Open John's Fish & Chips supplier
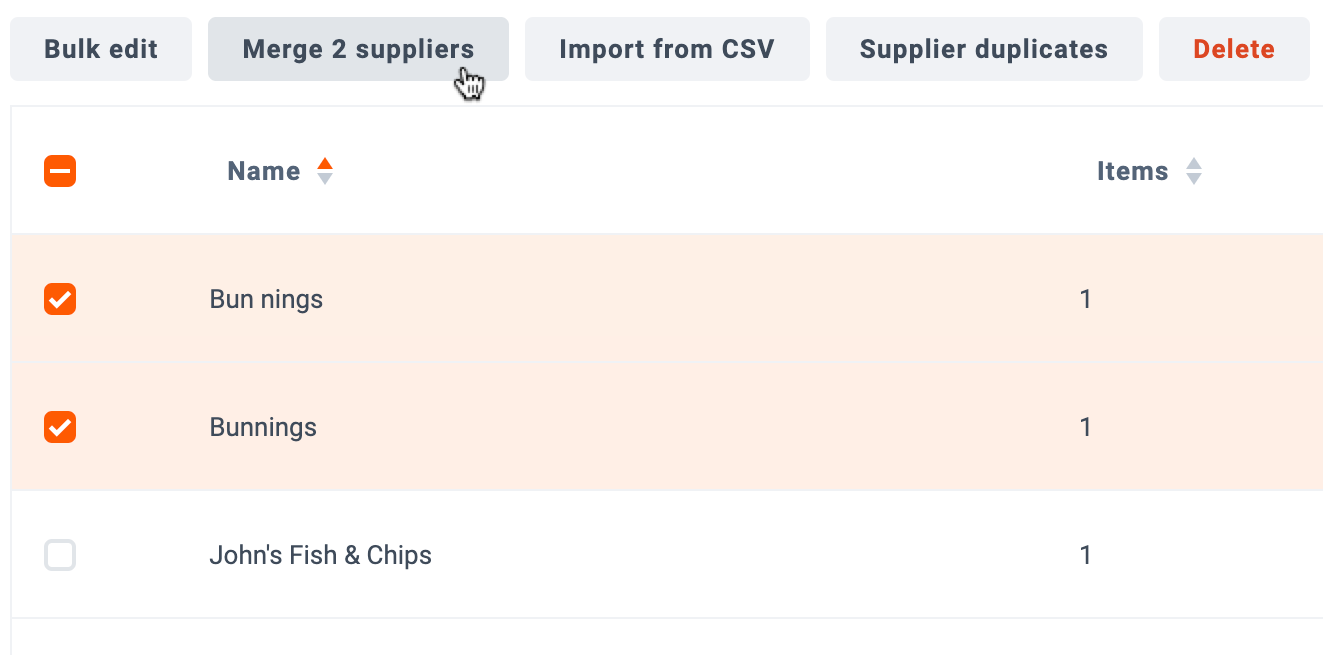Image resolution: width=1323 pixels, height=655 pixels. point(320,555)
